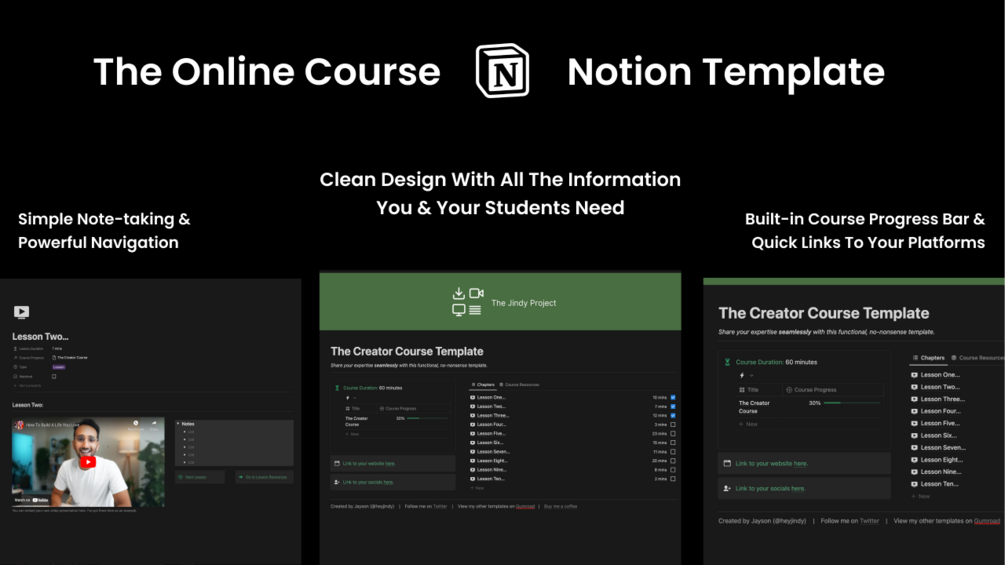Click the Lesson Nine icon in the right page
Screen dimensions: 1005x565
(x=914, y=472)
